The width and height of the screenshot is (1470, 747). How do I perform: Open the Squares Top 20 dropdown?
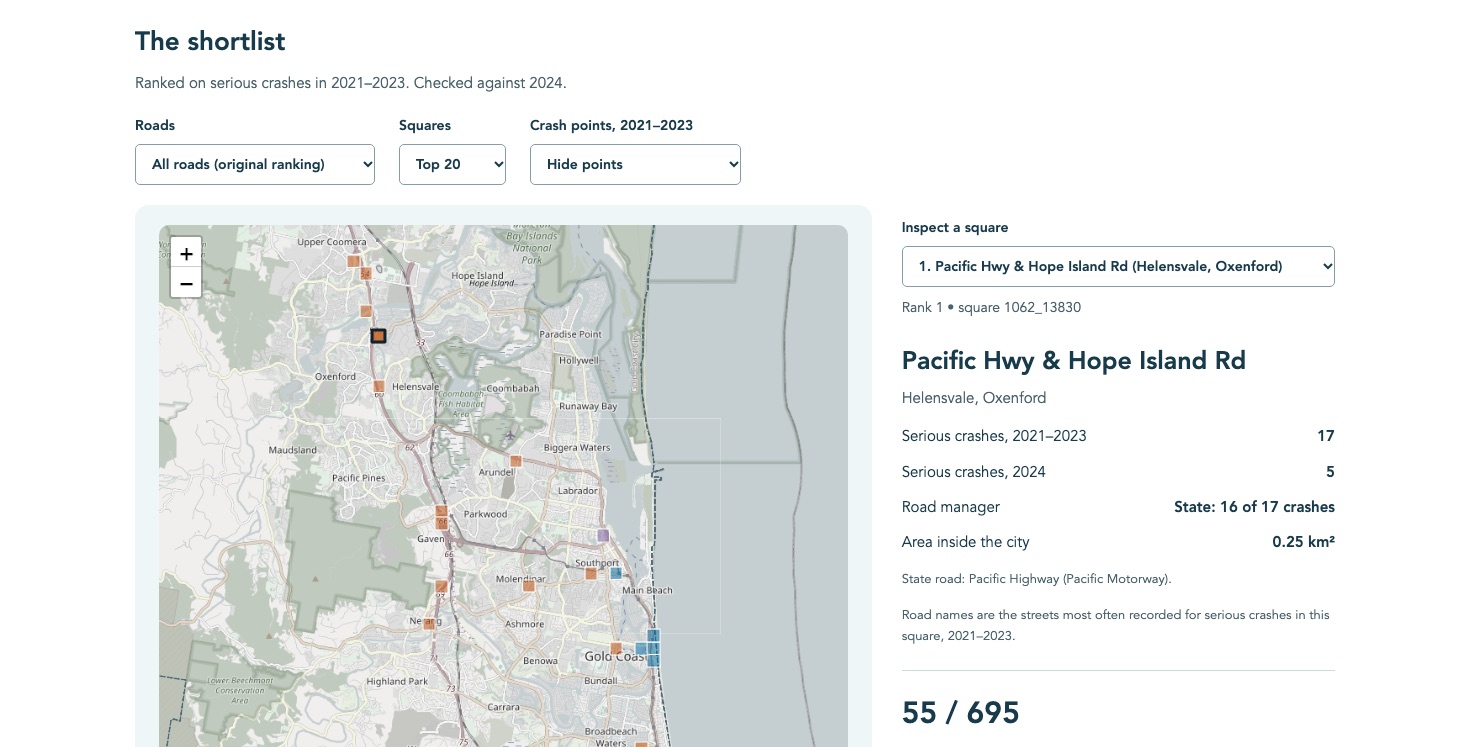click(x=452, y=164)
